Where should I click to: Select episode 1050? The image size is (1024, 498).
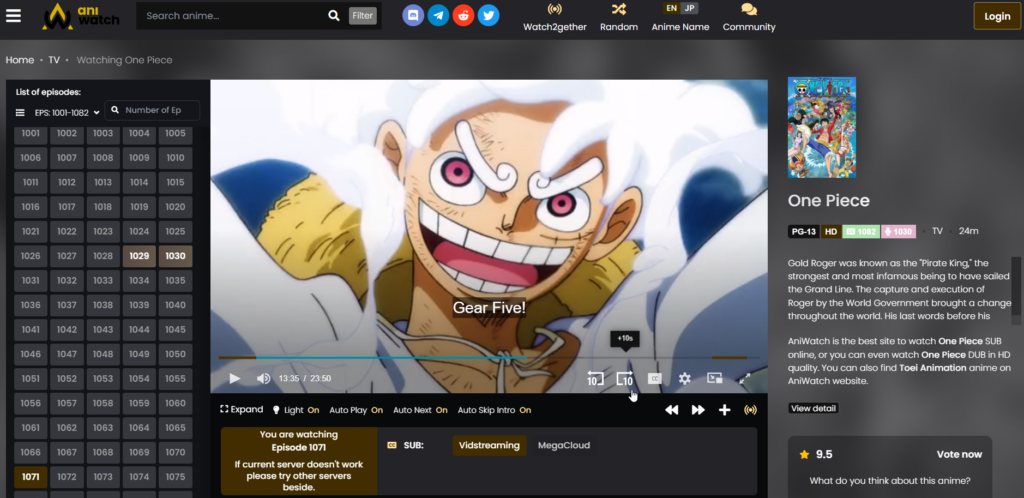click(175, 354)
